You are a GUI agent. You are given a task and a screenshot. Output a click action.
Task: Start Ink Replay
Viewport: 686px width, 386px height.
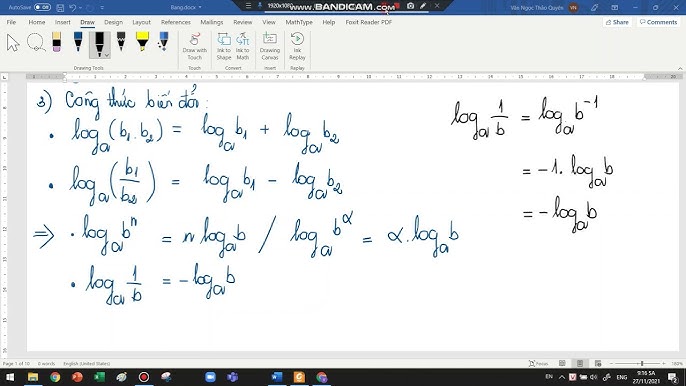pos(297,46)
